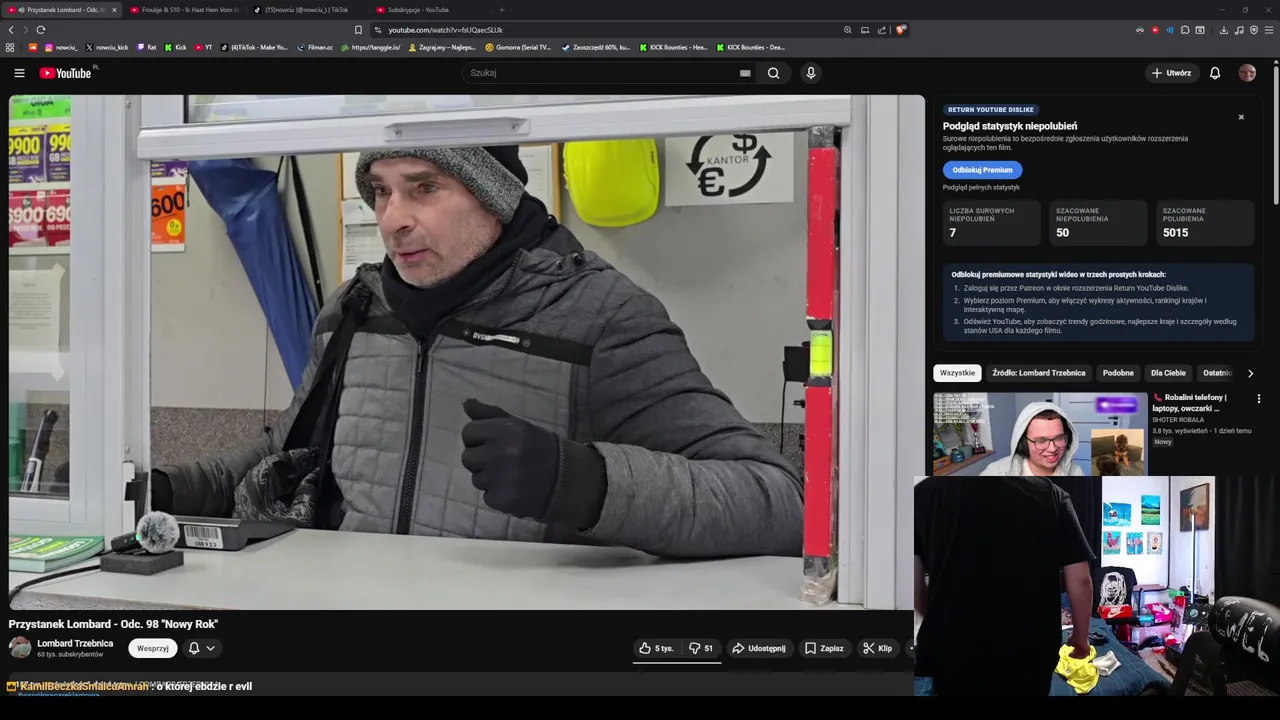
Task: Open the Zagraj.my bookmark
Action: click(x=442, y=47)
